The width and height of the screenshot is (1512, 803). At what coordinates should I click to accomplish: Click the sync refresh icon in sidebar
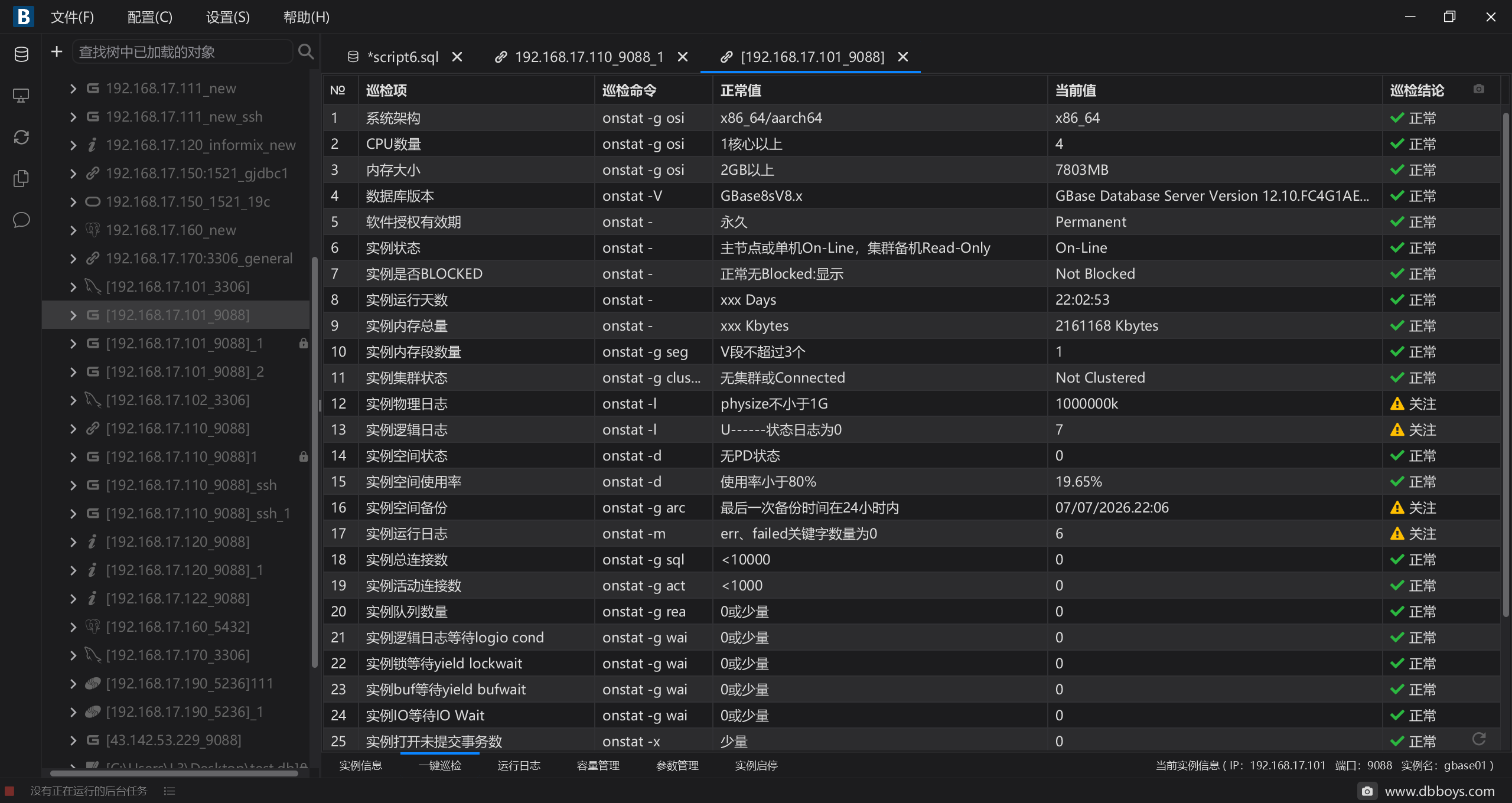click(x=21, y=137)
